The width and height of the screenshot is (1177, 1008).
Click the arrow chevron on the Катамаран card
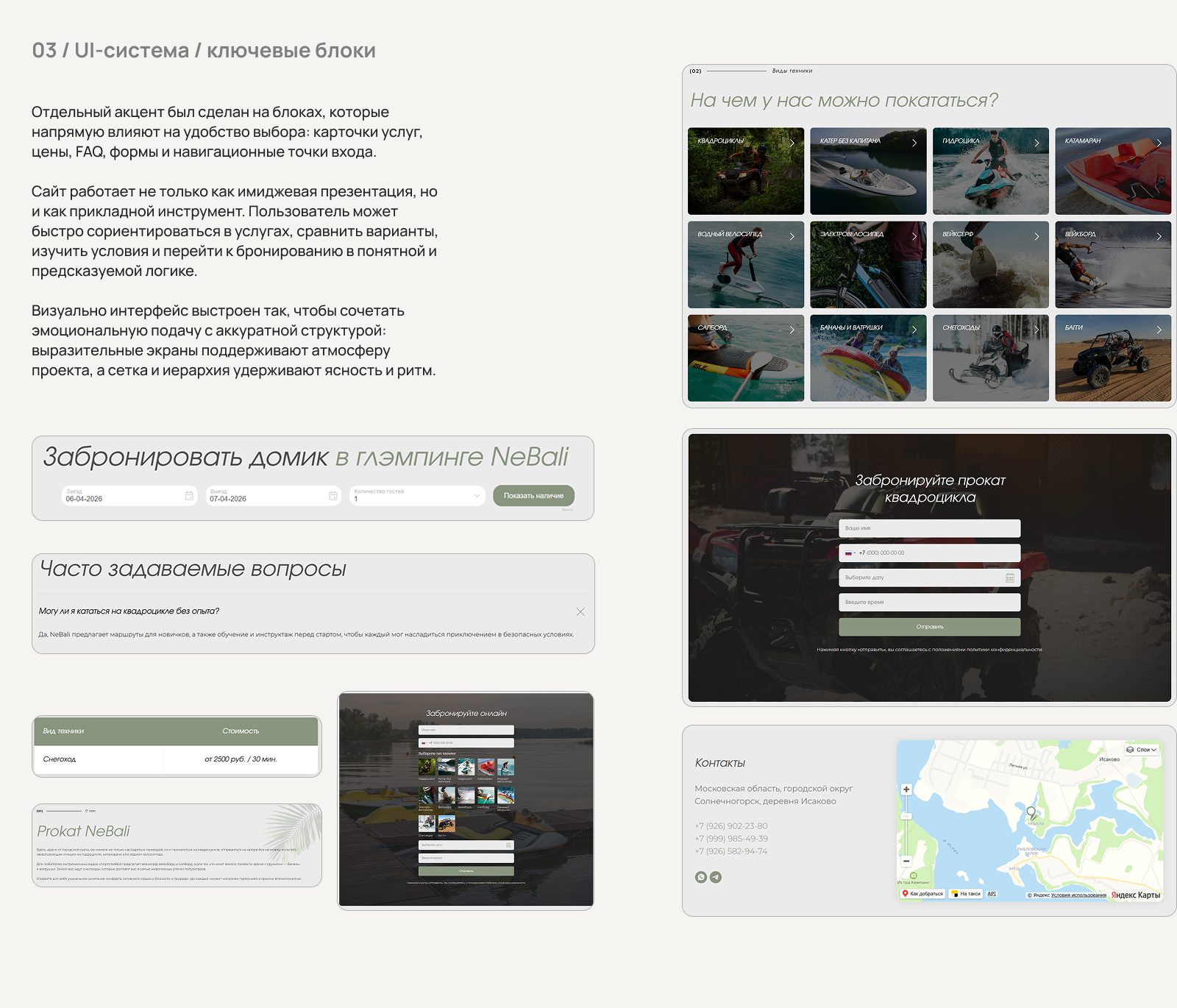coord(1159,143)
